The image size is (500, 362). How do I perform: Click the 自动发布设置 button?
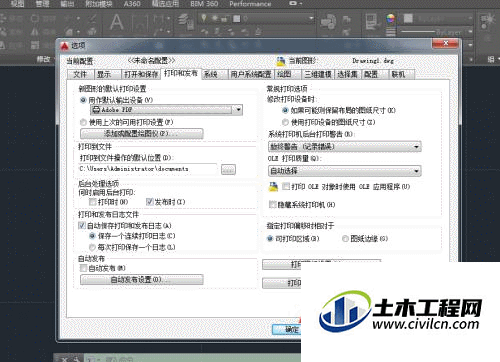[x=142, y=280]
